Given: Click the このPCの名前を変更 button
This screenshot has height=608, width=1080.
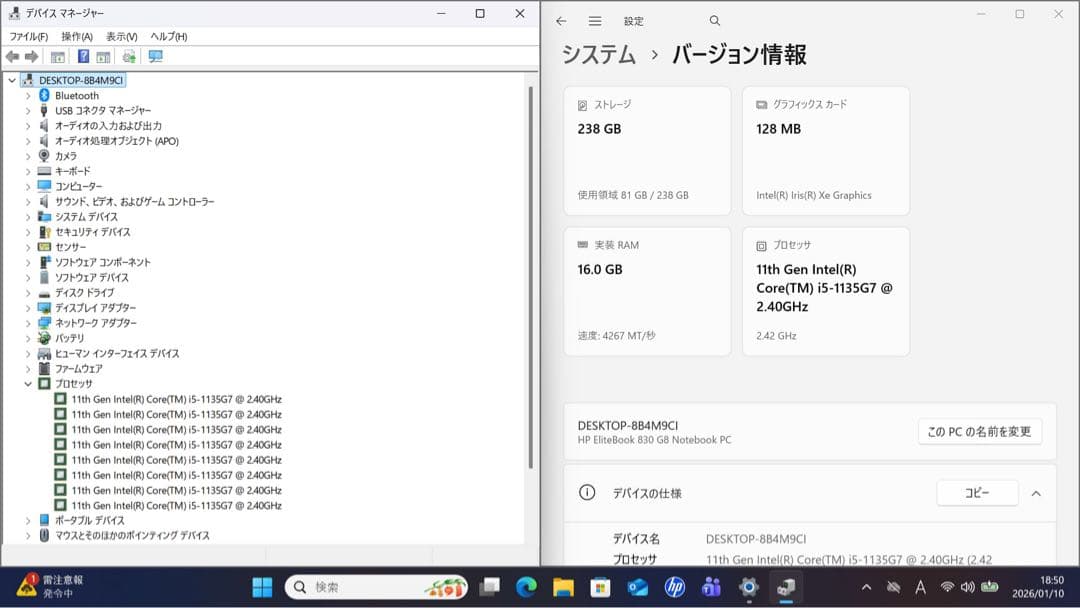Looking at the screenshot, I should 980,431.
